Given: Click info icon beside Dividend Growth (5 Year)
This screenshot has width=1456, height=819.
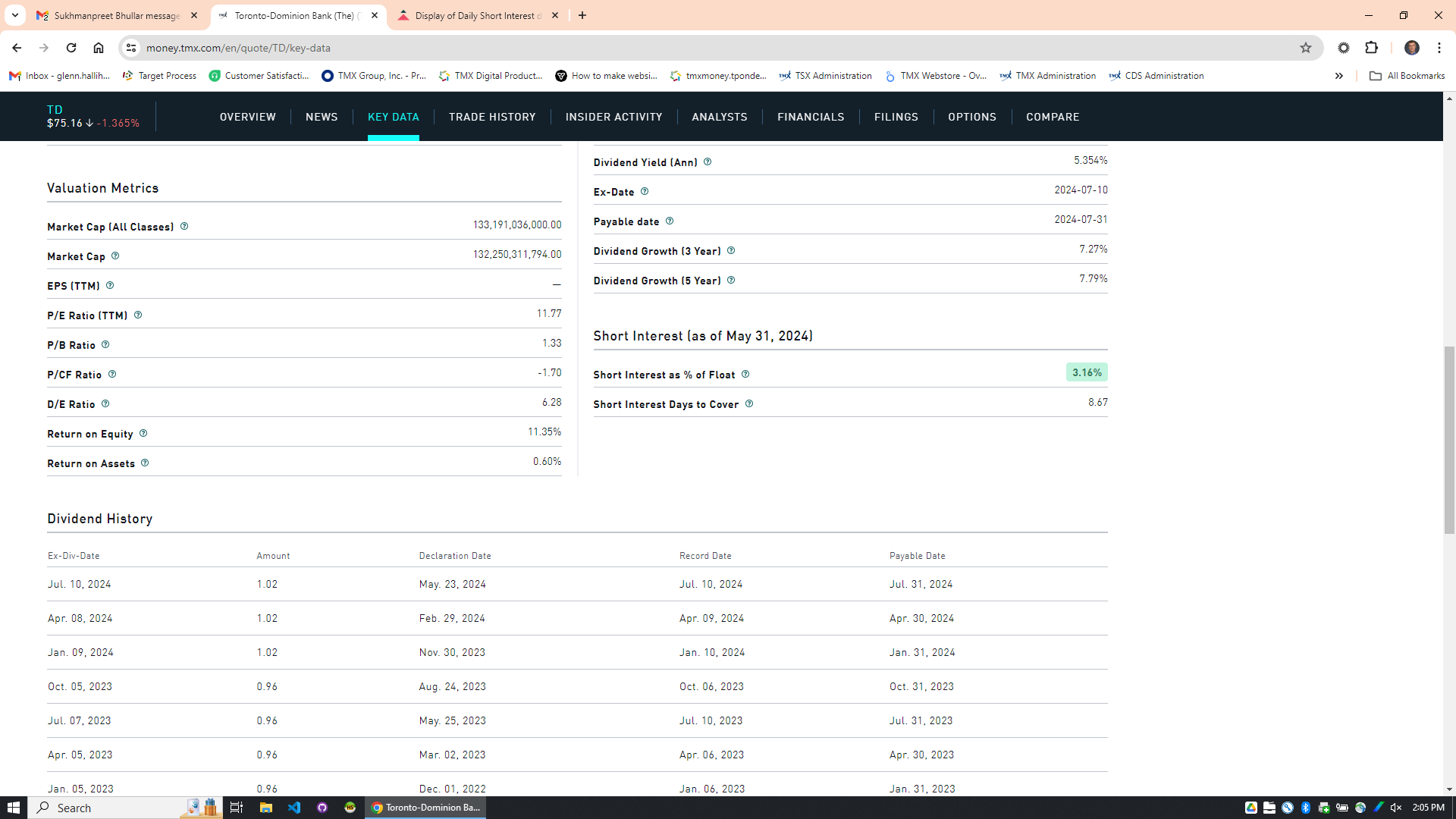Looking at the screenshot, I should tap(731, 280).
